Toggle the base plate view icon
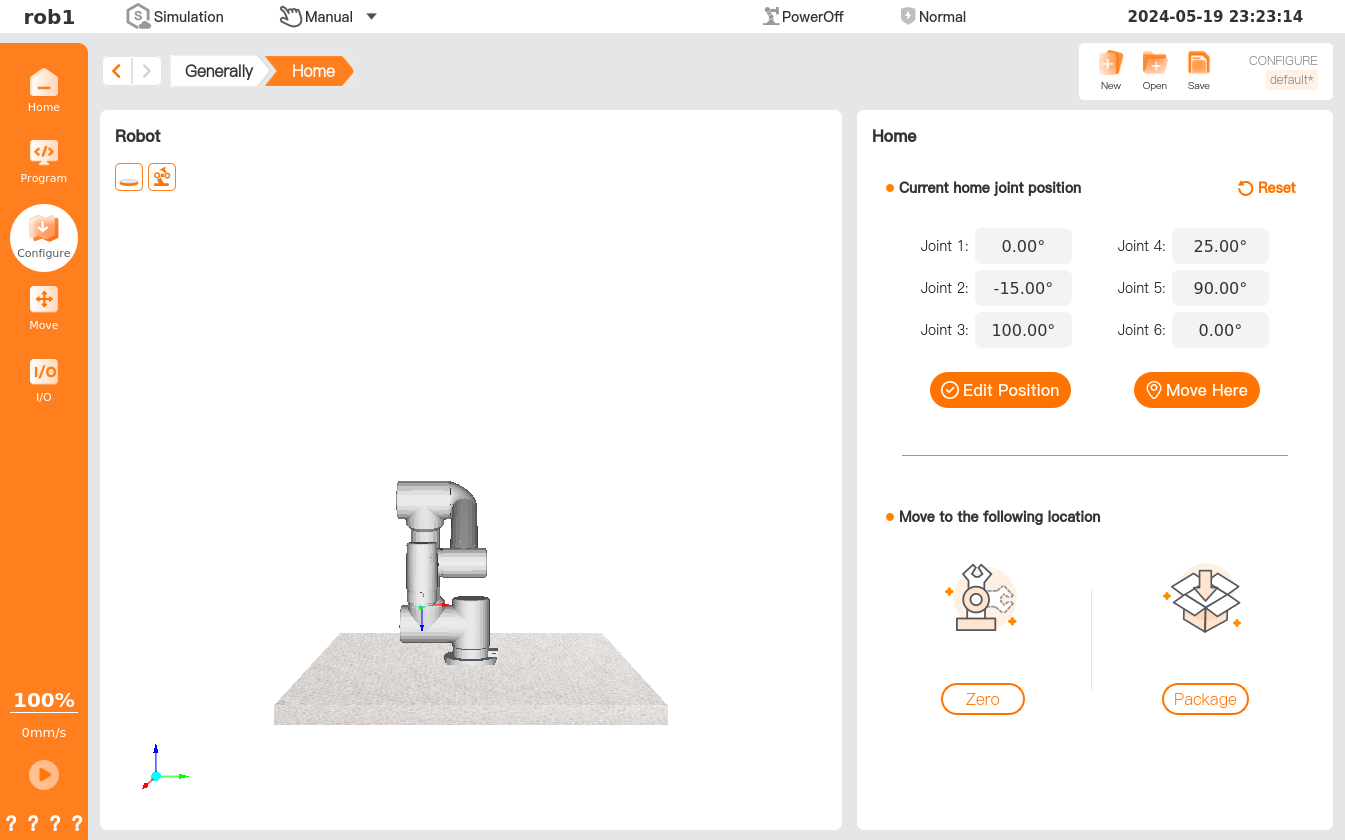Viewport: 1345px width, 840px height. (x=129, y=177)
